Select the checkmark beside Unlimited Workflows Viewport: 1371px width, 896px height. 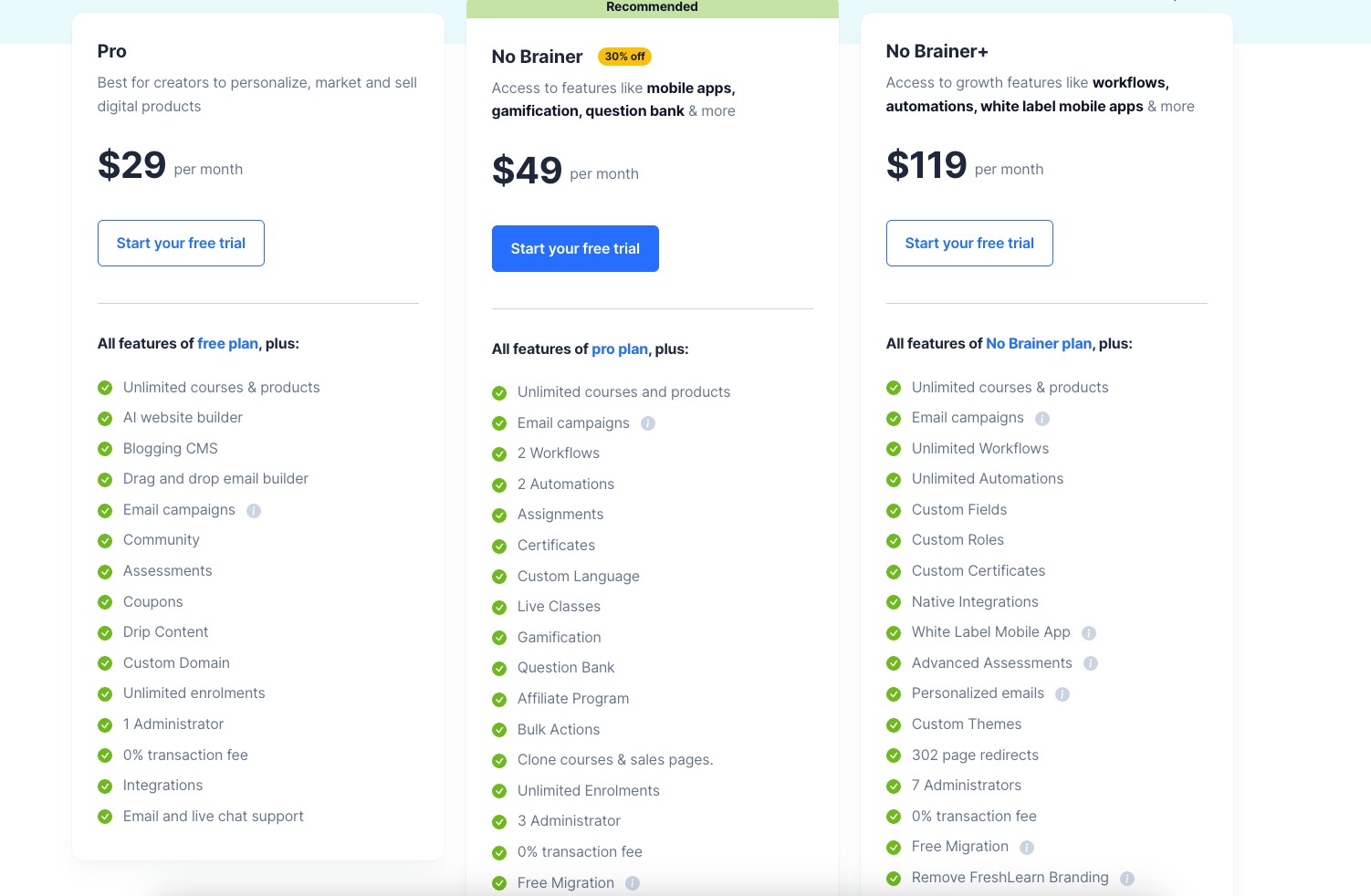tap(894, 449)
